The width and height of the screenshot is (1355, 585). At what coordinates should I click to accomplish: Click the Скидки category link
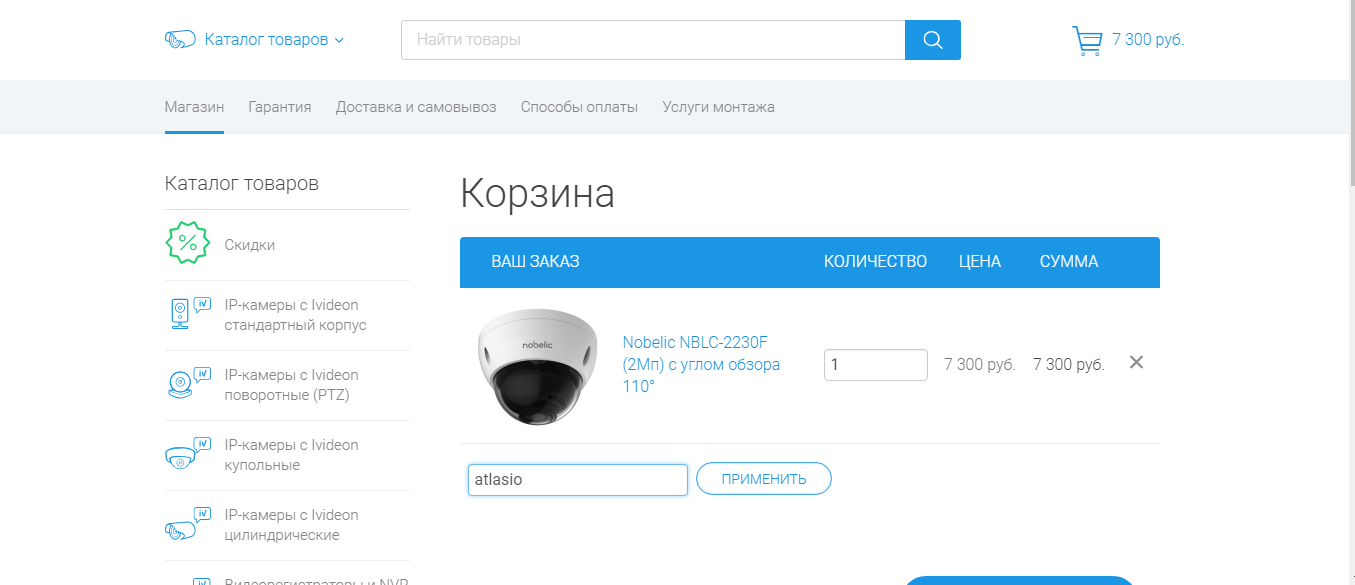(250, 245)
